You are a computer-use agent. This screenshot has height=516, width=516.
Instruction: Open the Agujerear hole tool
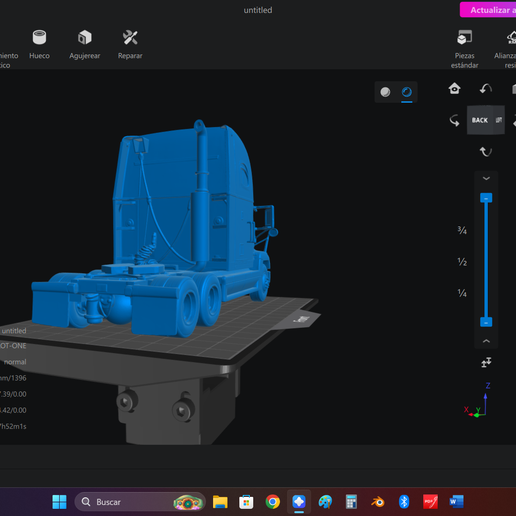85,44
